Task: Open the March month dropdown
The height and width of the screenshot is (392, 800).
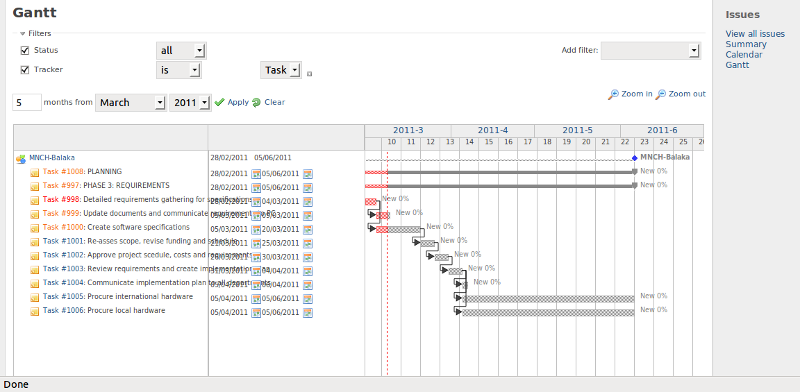Action: click(x=131, y=103)
